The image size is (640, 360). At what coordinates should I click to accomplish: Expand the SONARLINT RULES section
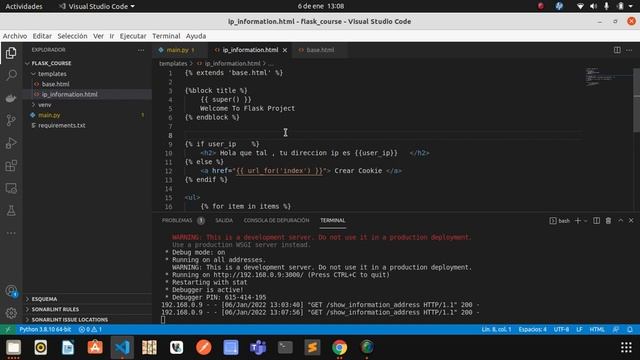click(x=87, y=309)
